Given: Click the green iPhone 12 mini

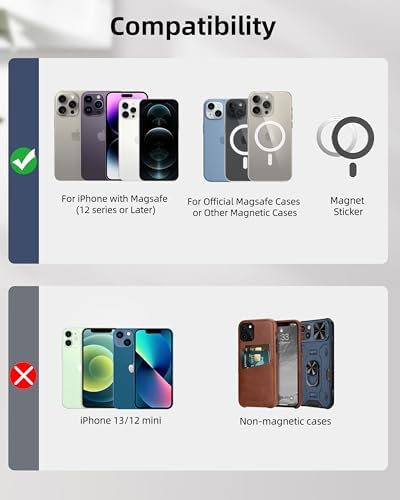Looking at the screenshot, I should (x=72, y=368).
